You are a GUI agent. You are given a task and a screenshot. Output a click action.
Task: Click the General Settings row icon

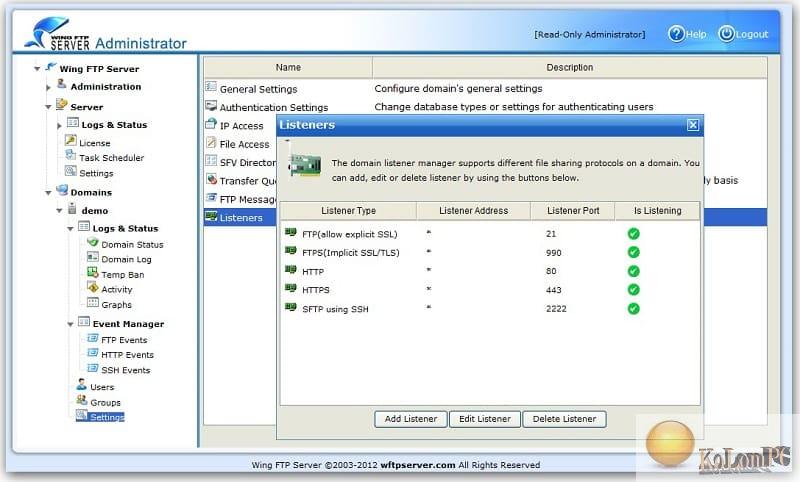[x=211, y=87]
